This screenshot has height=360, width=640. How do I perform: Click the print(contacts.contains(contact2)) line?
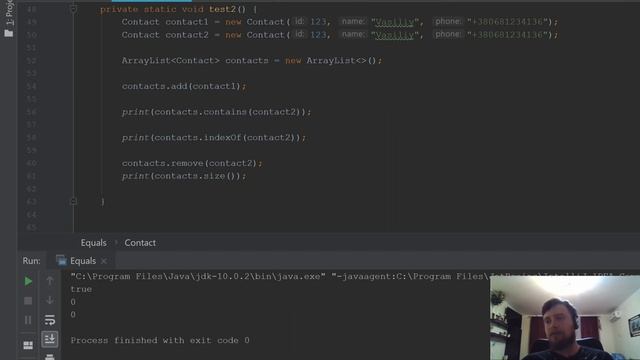coord(216,112)
